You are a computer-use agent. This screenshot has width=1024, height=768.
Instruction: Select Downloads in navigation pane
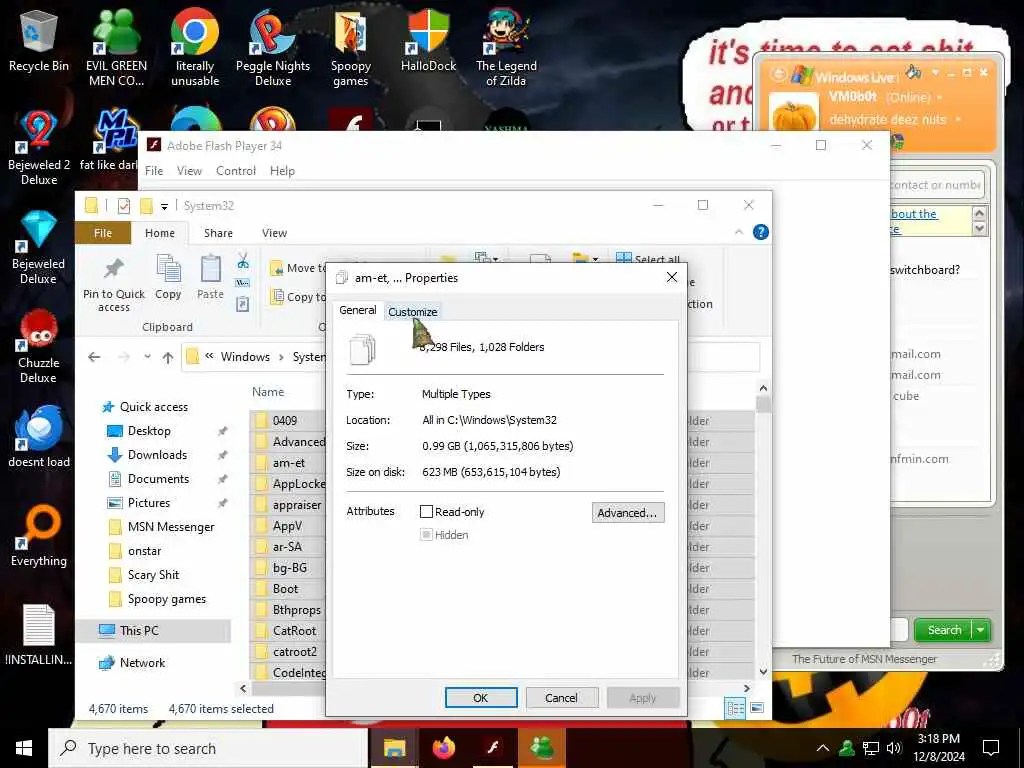pyautogui.click(x=157, y=455)
